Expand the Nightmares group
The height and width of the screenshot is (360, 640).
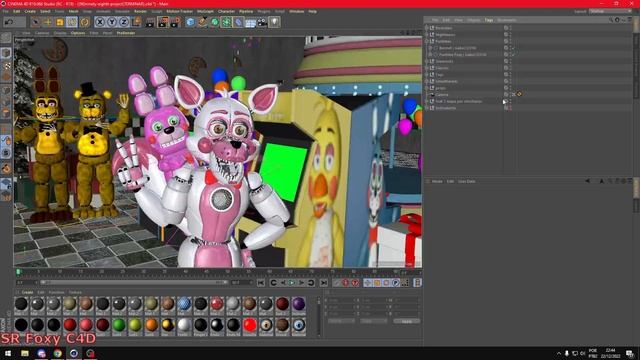(427, 35)
